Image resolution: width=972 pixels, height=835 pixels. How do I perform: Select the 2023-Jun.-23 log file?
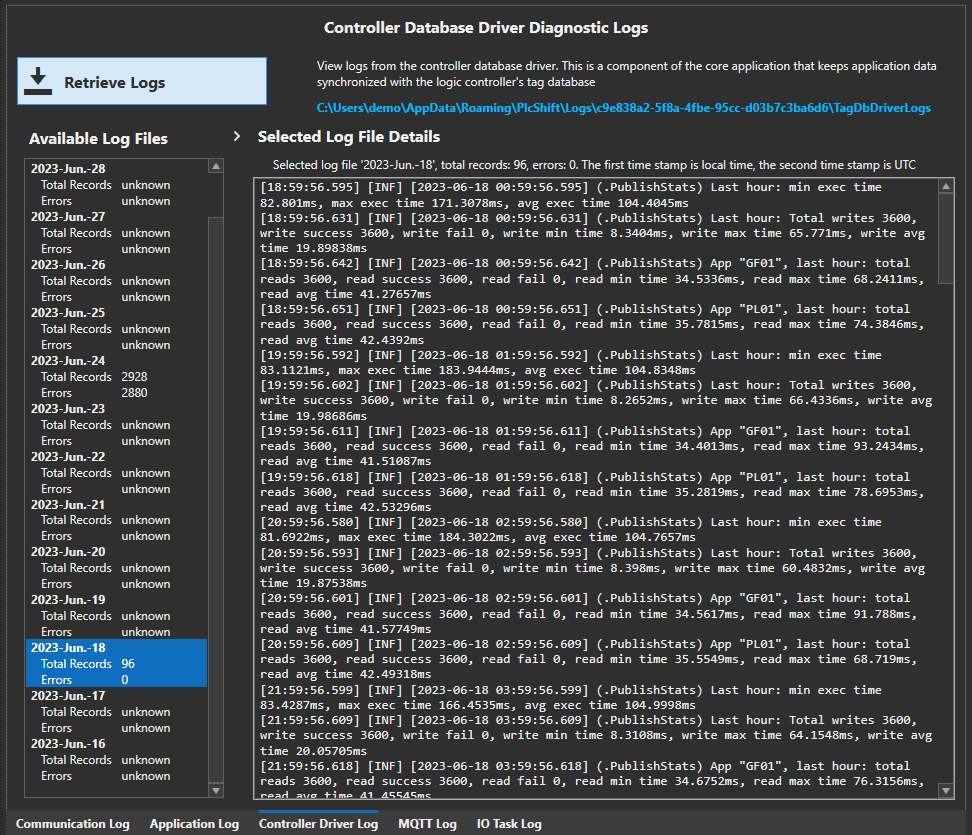click(117, 425)
